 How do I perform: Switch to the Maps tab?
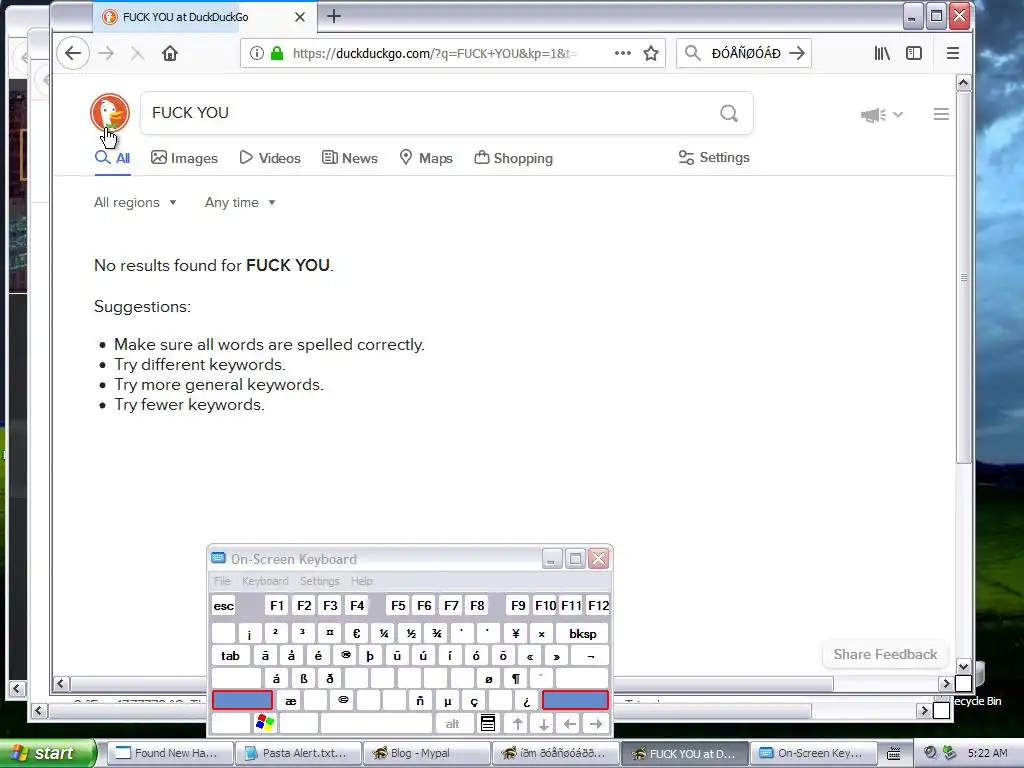point(426,158)
